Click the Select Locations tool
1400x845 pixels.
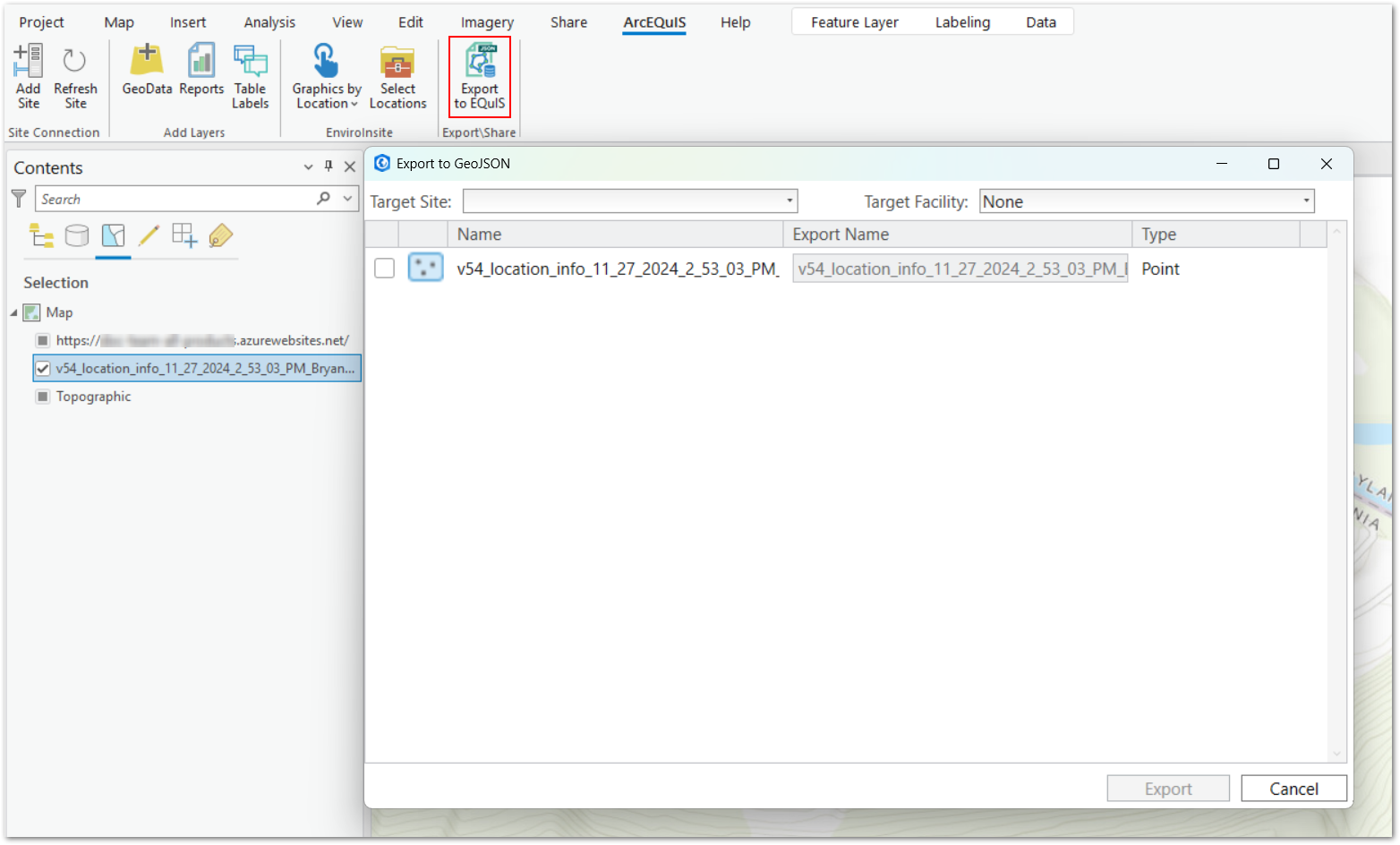pos(397,76)
